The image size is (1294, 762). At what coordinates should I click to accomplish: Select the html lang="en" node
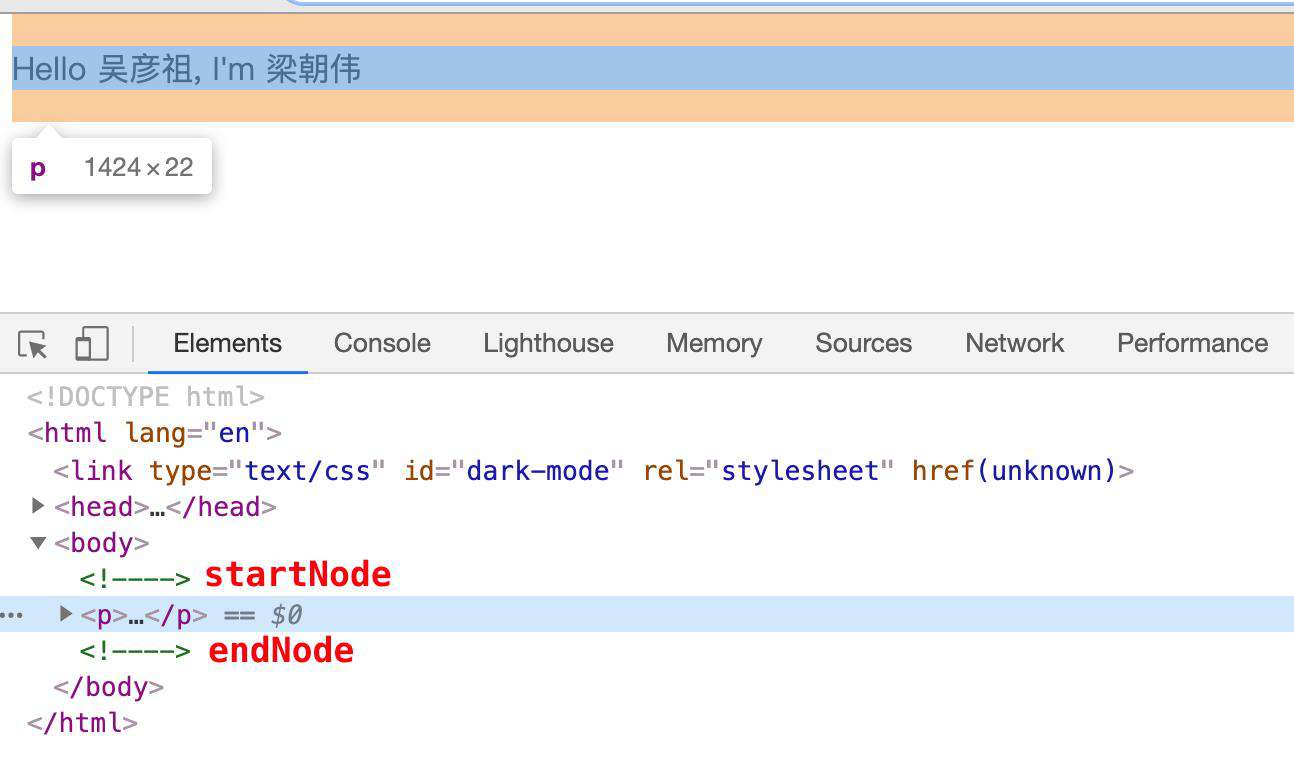[x=155, y=433]
